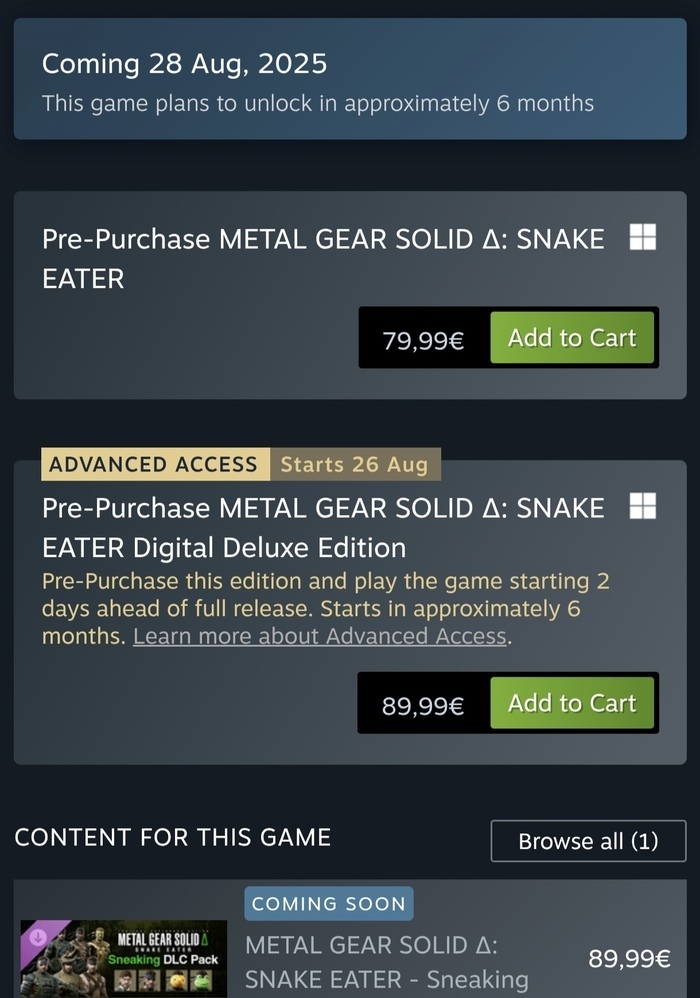This screenshot has height=998, width=700.
Task: Click the Windows icon beside standard edition title
Action: pyautogui.click(x=642, y=238)
